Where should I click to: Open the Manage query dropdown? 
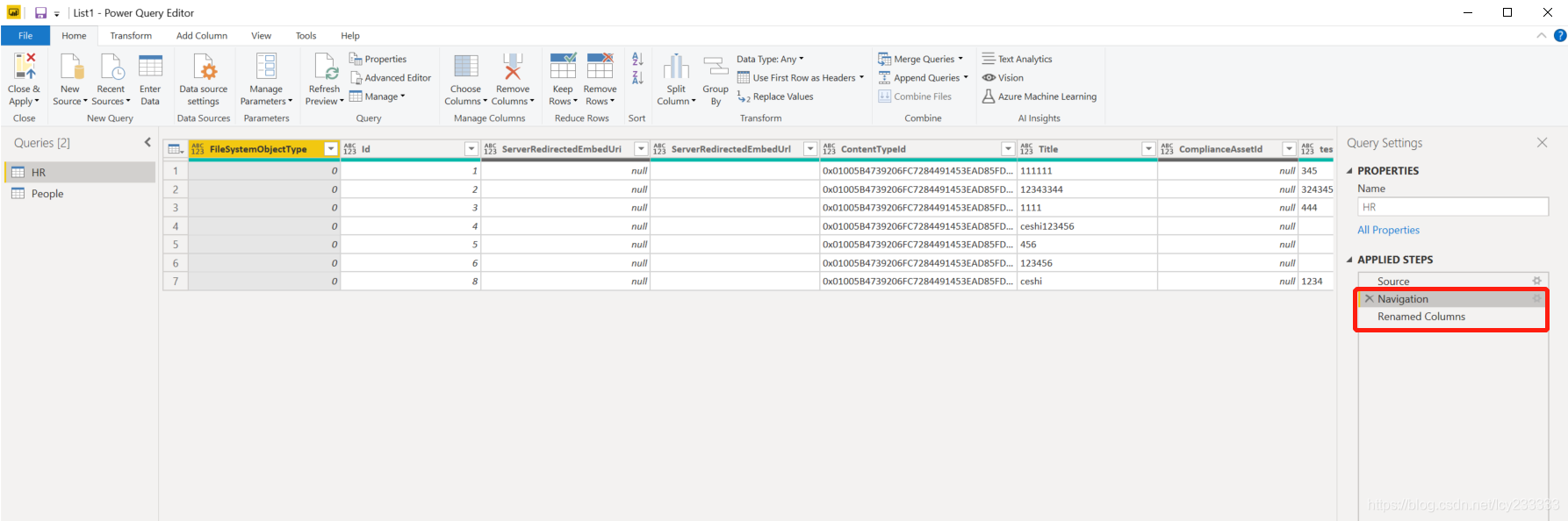tap(378, 96)
